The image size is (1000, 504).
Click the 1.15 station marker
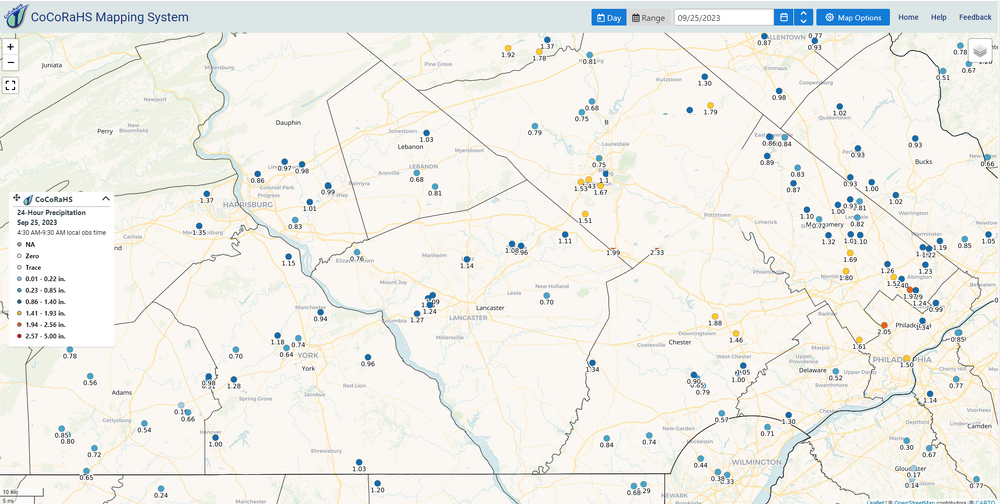coord(288,256)
